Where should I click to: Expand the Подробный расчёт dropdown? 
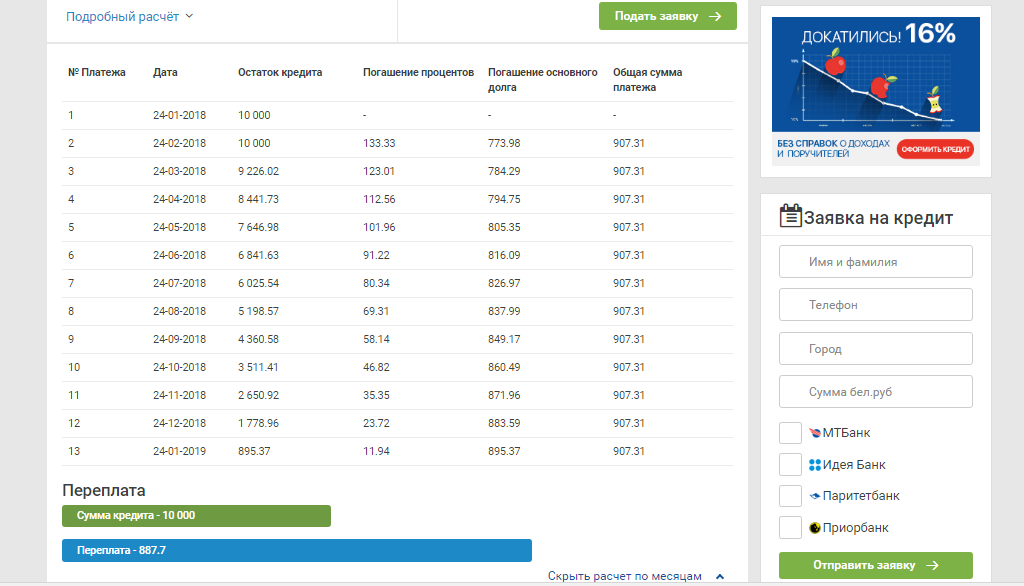tap(129, 16)
